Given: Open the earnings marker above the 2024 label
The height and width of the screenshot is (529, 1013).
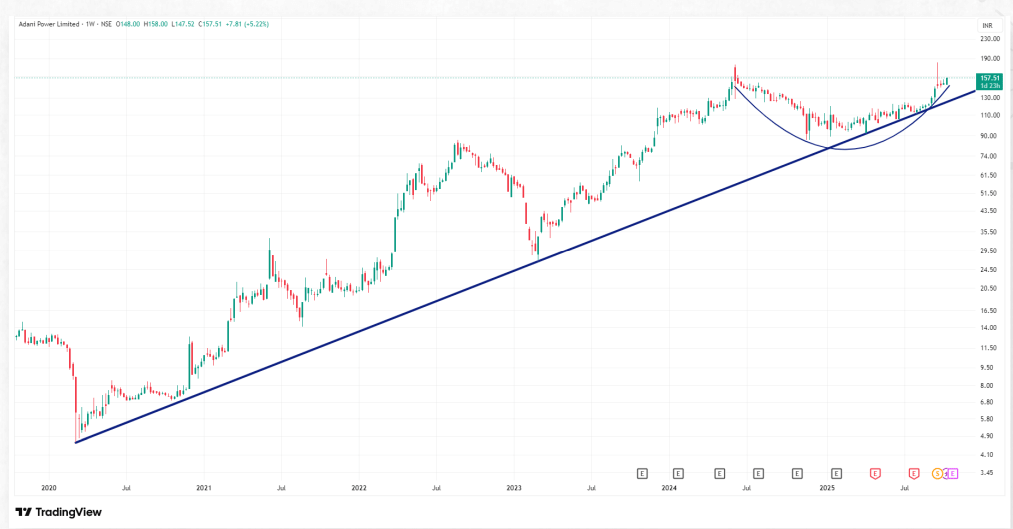Looking at the screenshot, I should [x=678, y=473].
